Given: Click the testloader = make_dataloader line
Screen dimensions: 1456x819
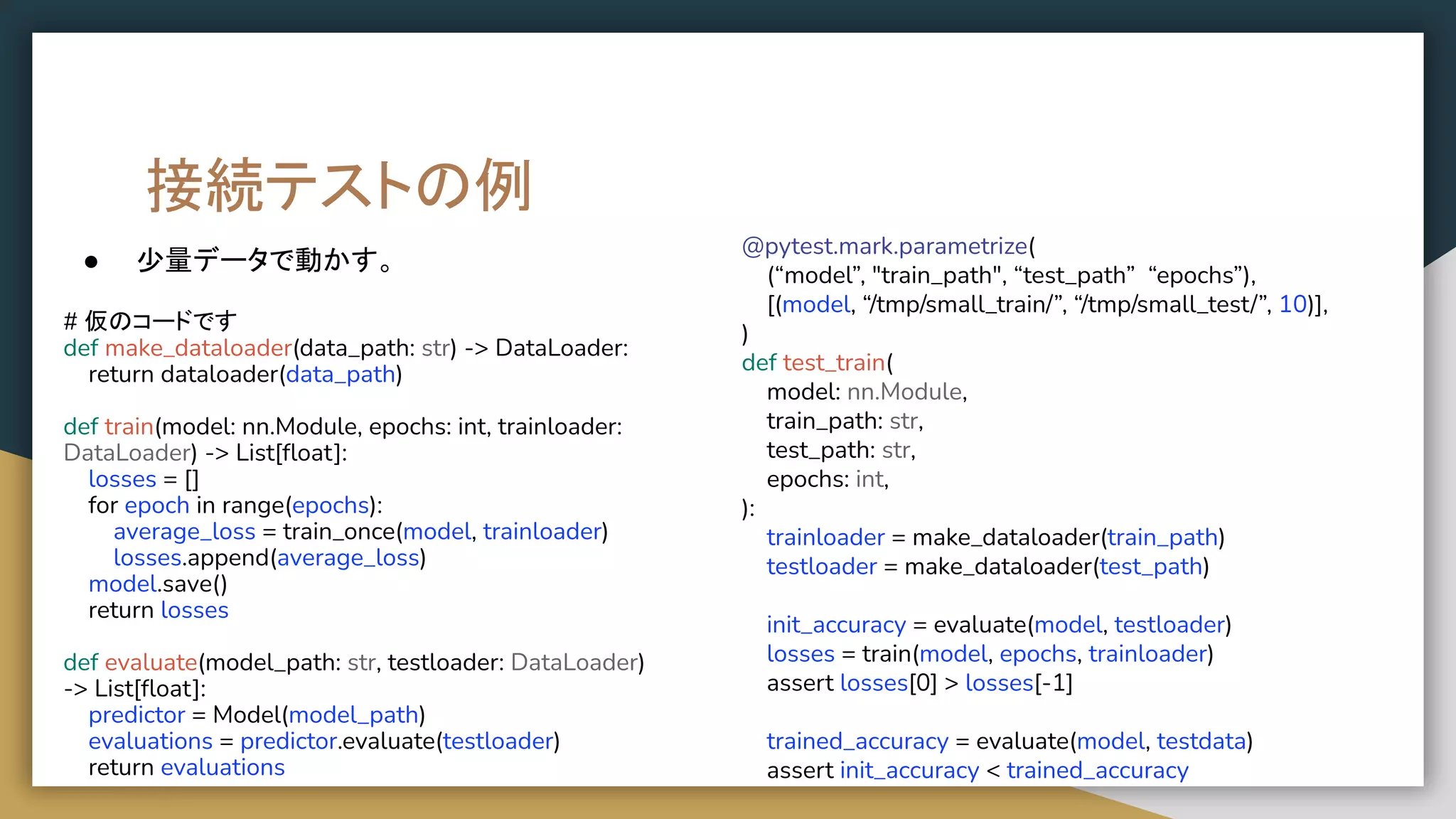Looking at the screenshot, I should pos(987,567).
